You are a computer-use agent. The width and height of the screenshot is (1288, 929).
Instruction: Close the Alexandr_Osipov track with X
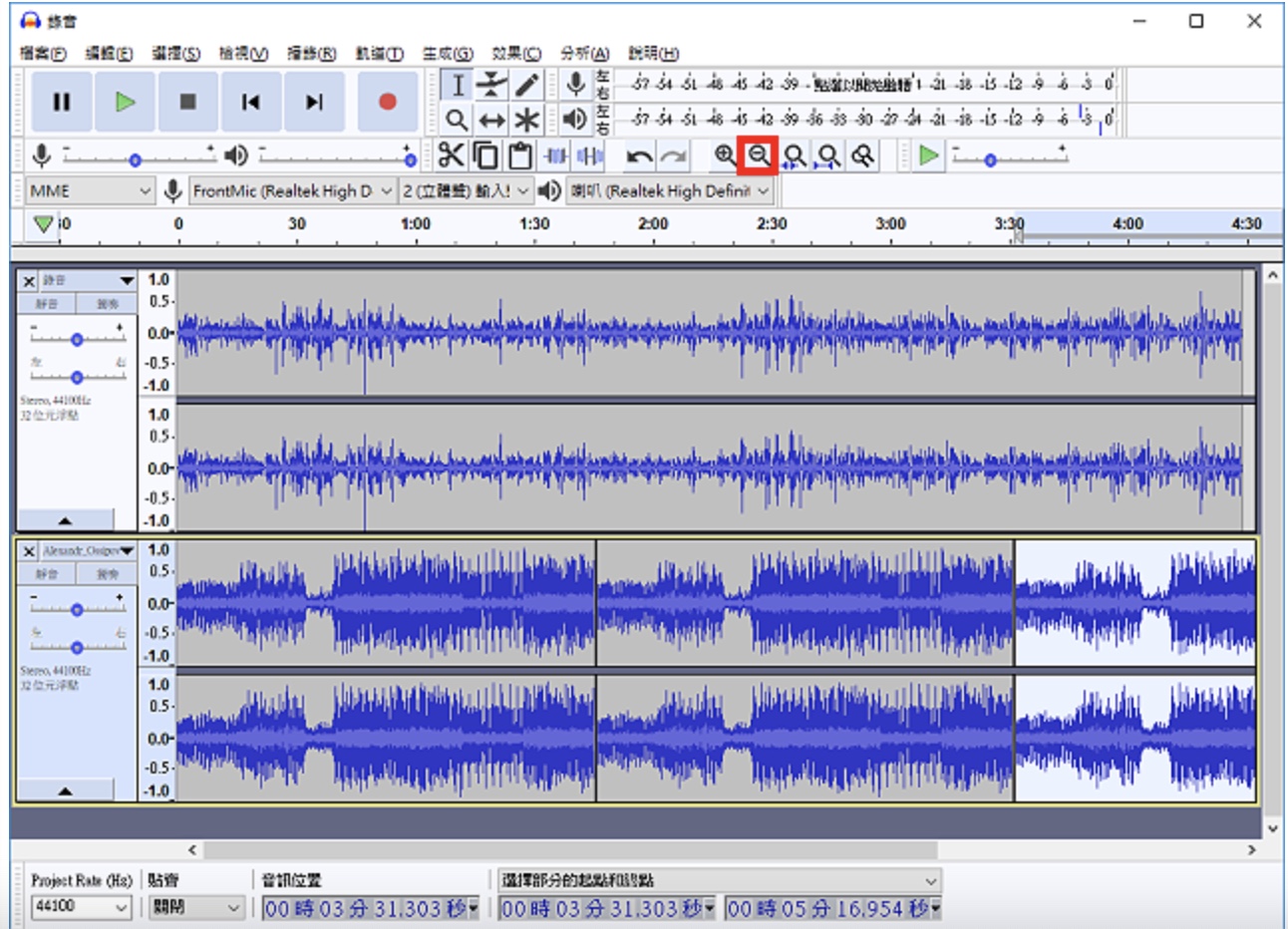tap(29, 551)
